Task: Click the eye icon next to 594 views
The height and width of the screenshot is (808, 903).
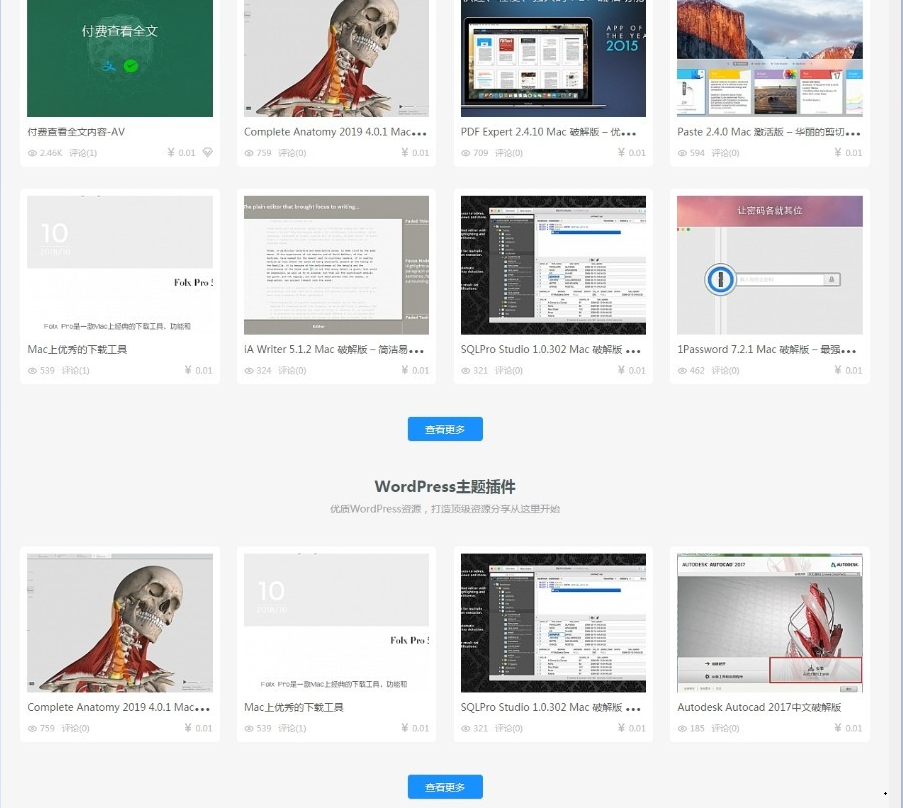Action: pos(682,153)
